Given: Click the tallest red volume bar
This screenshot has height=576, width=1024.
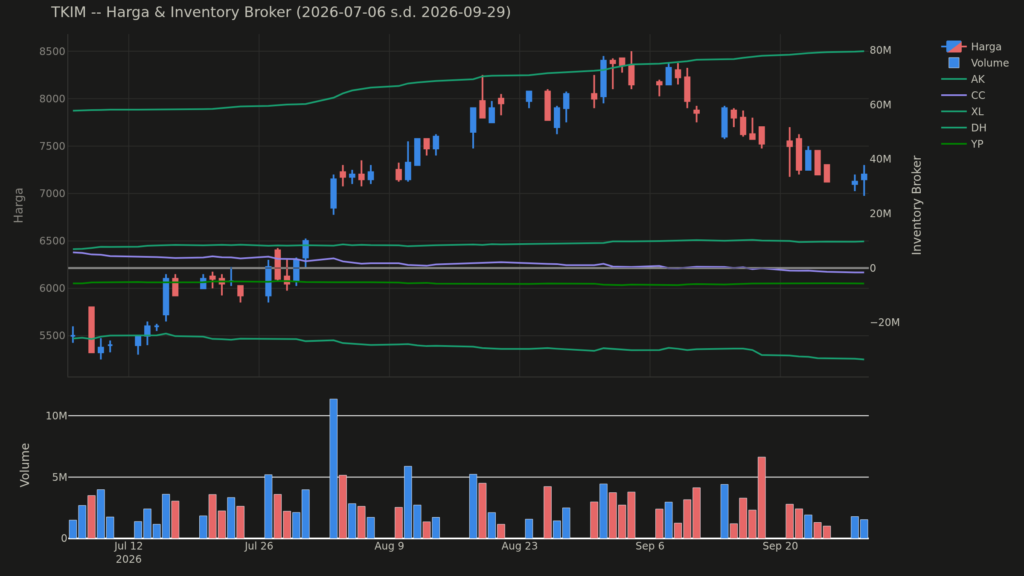Looking at the screenshot, I should pyautogui.click(x=761, y=498).
